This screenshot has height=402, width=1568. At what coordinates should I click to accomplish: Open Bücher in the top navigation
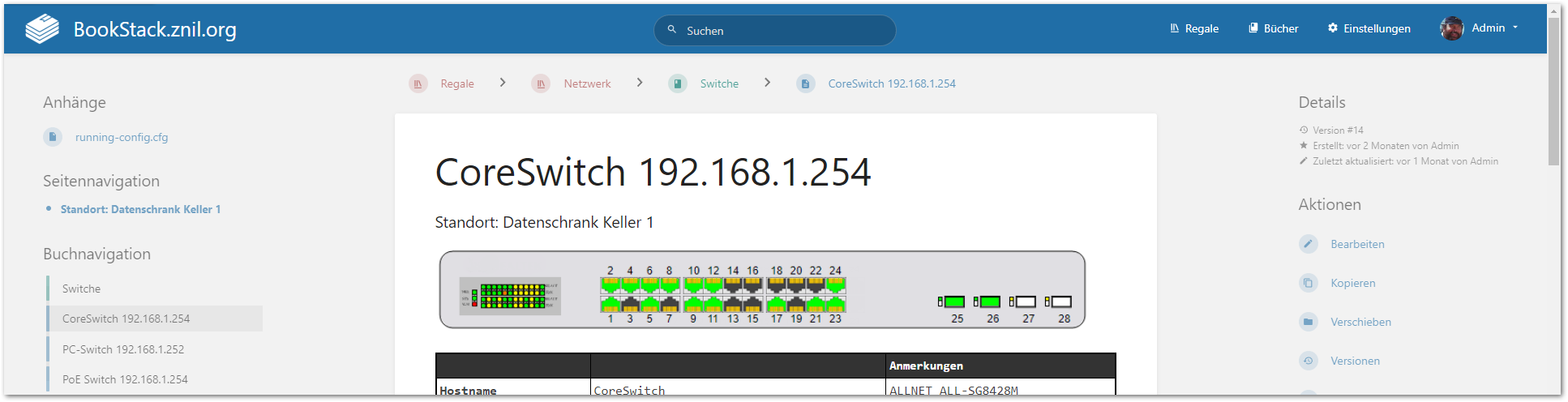[1273, 28]
